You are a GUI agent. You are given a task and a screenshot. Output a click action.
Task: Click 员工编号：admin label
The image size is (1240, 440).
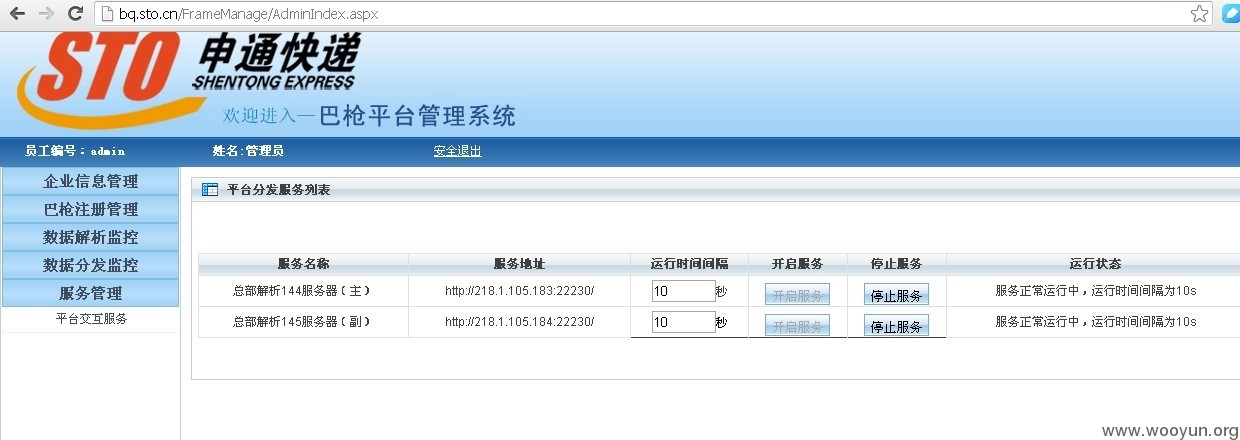pyautogui.click(x=75, y=151)
